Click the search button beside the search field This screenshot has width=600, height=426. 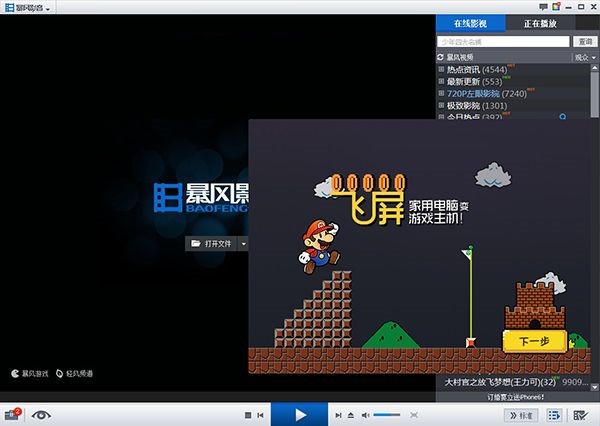point(585,42)
